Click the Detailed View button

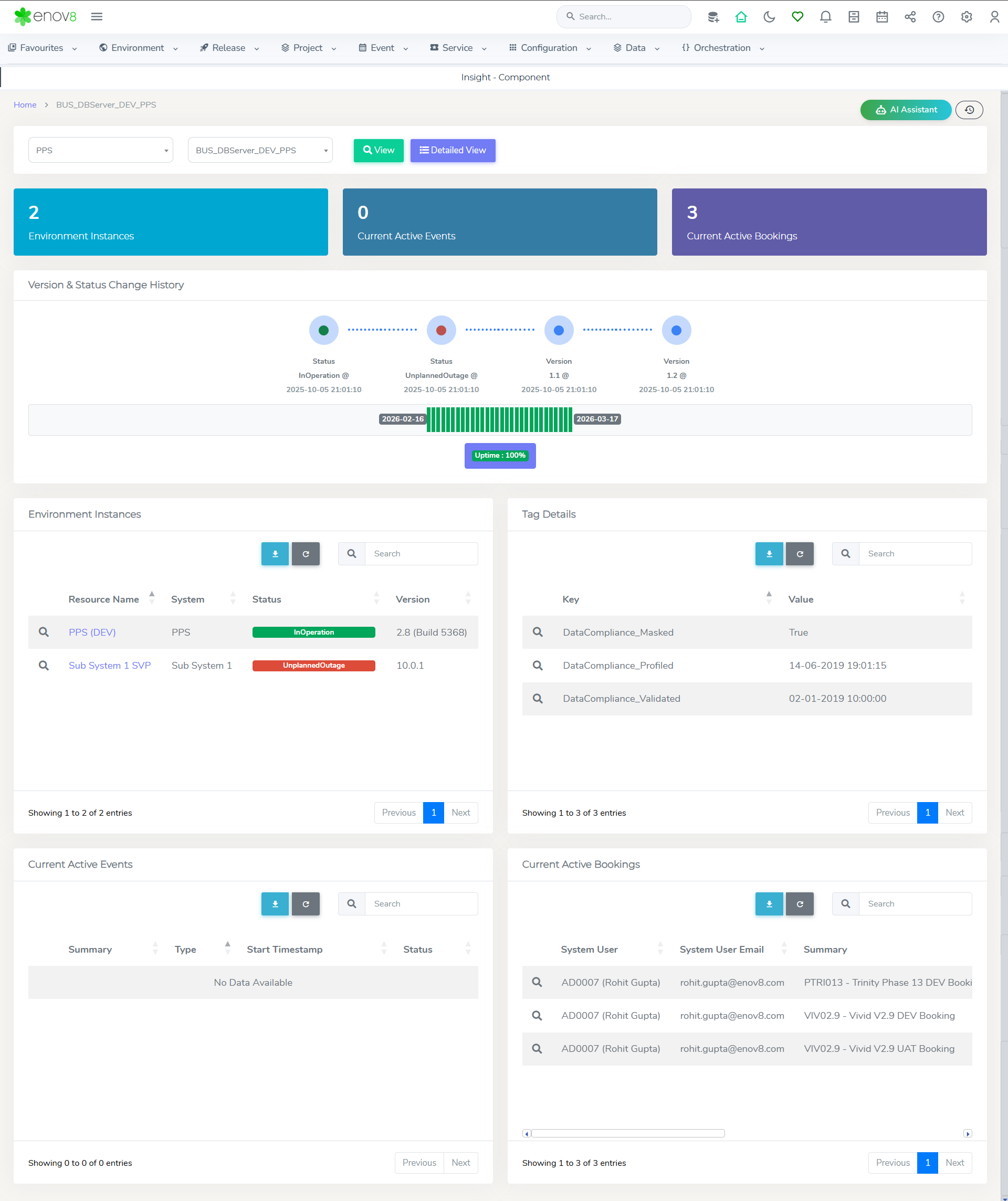(453, 151)
